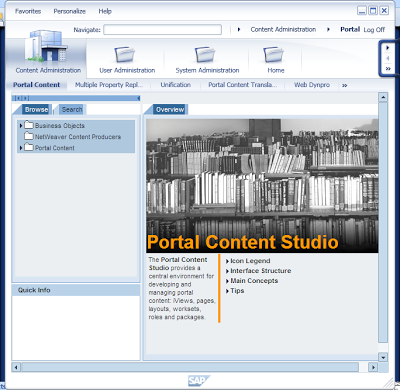Click the vertical scrollbar down arrow

pyautogui.click(x=383, y=357)
